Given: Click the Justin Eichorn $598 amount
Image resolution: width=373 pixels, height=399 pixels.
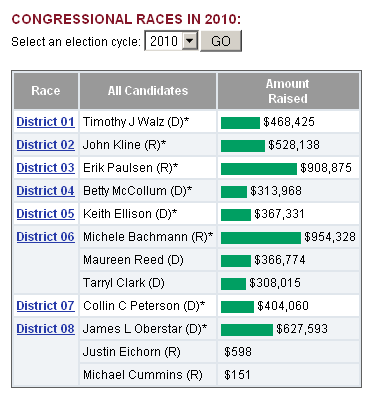Looking at the screenshot, I should click(x=238, y=352).
